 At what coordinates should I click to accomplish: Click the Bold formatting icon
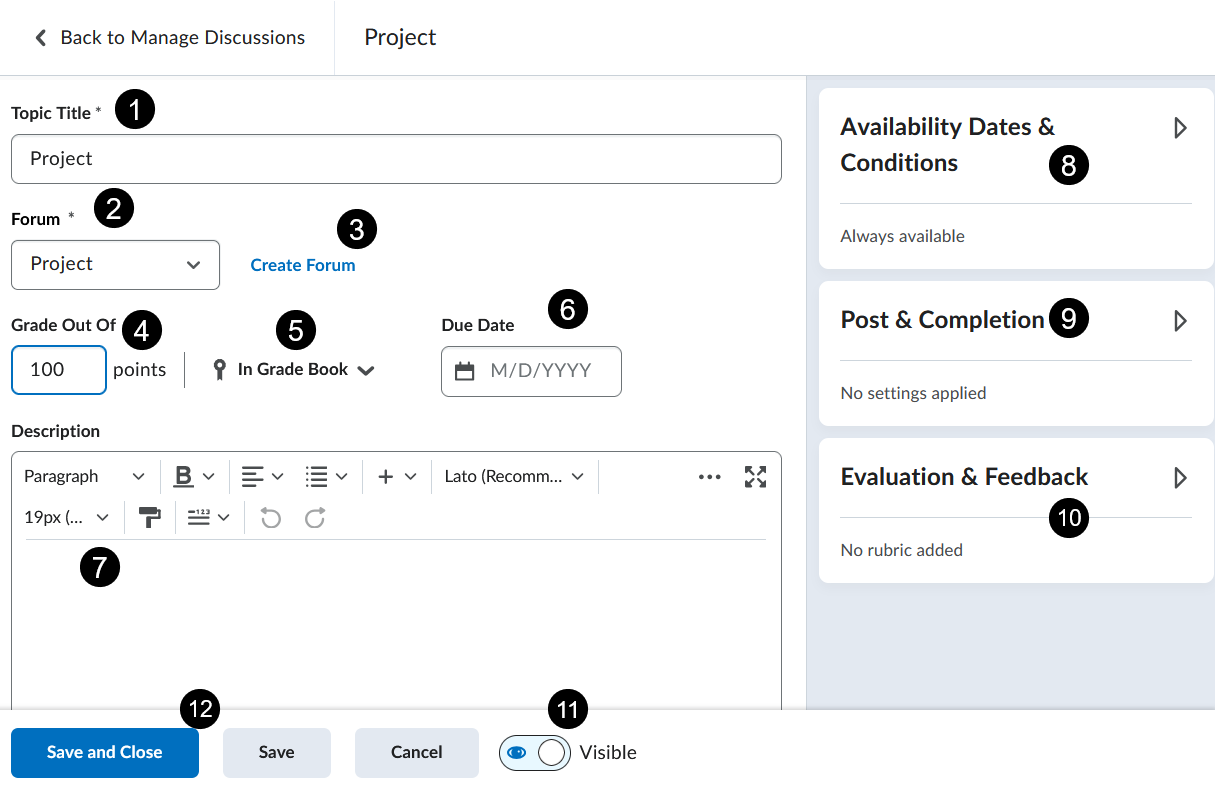pyautogui.click(x=184, y=477)
